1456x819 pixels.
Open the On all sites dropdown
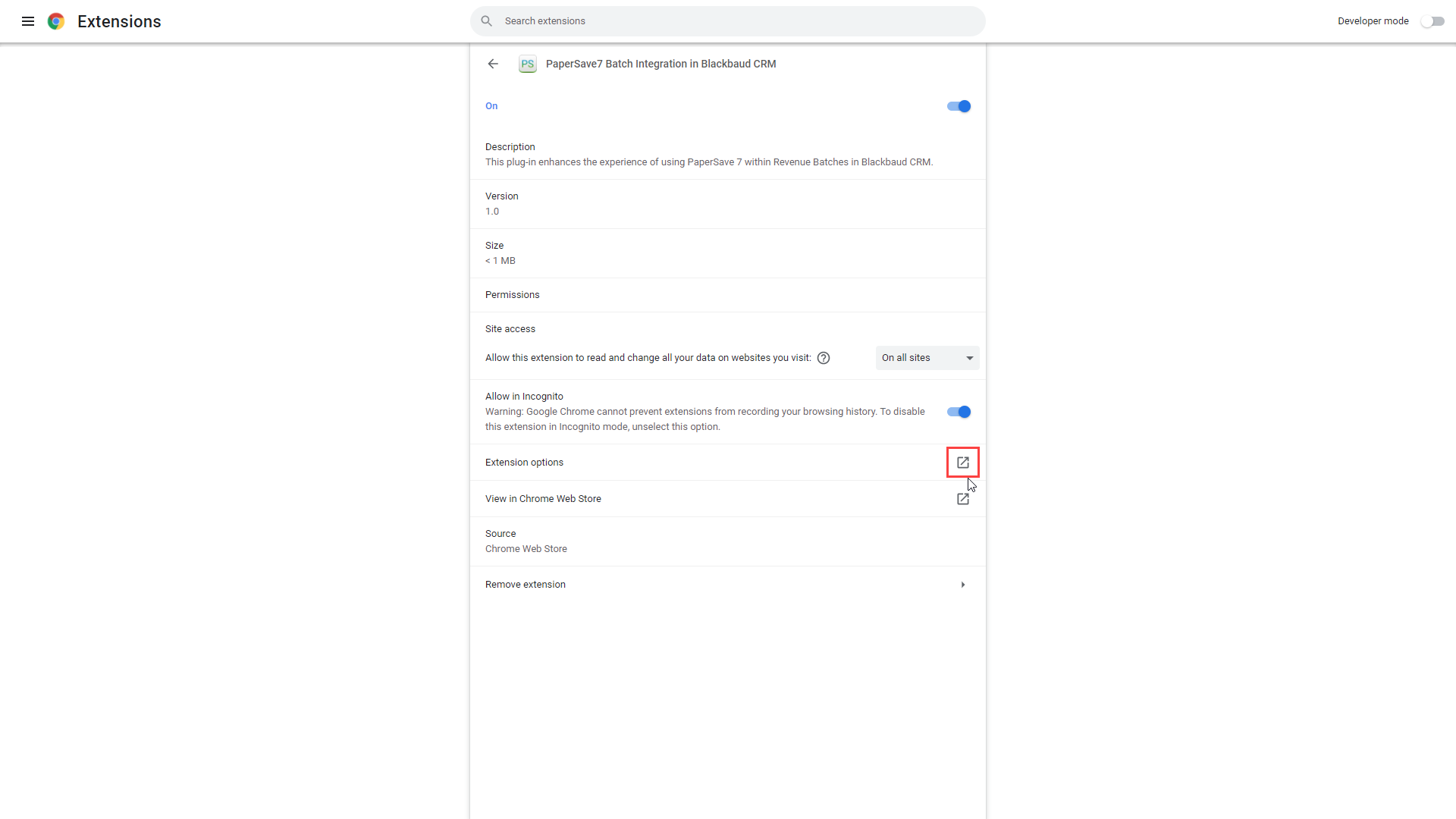coord(927,358)
